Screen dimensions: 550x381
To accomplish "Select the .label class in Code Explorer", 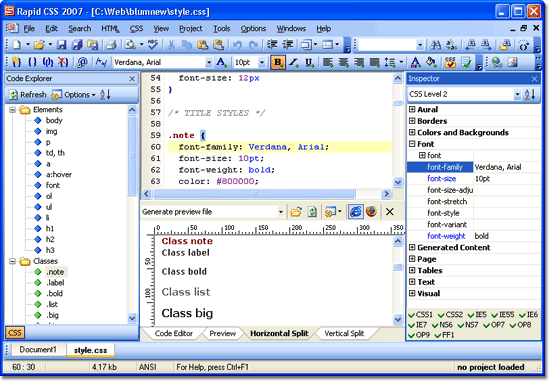I will [x=55, y=283].
